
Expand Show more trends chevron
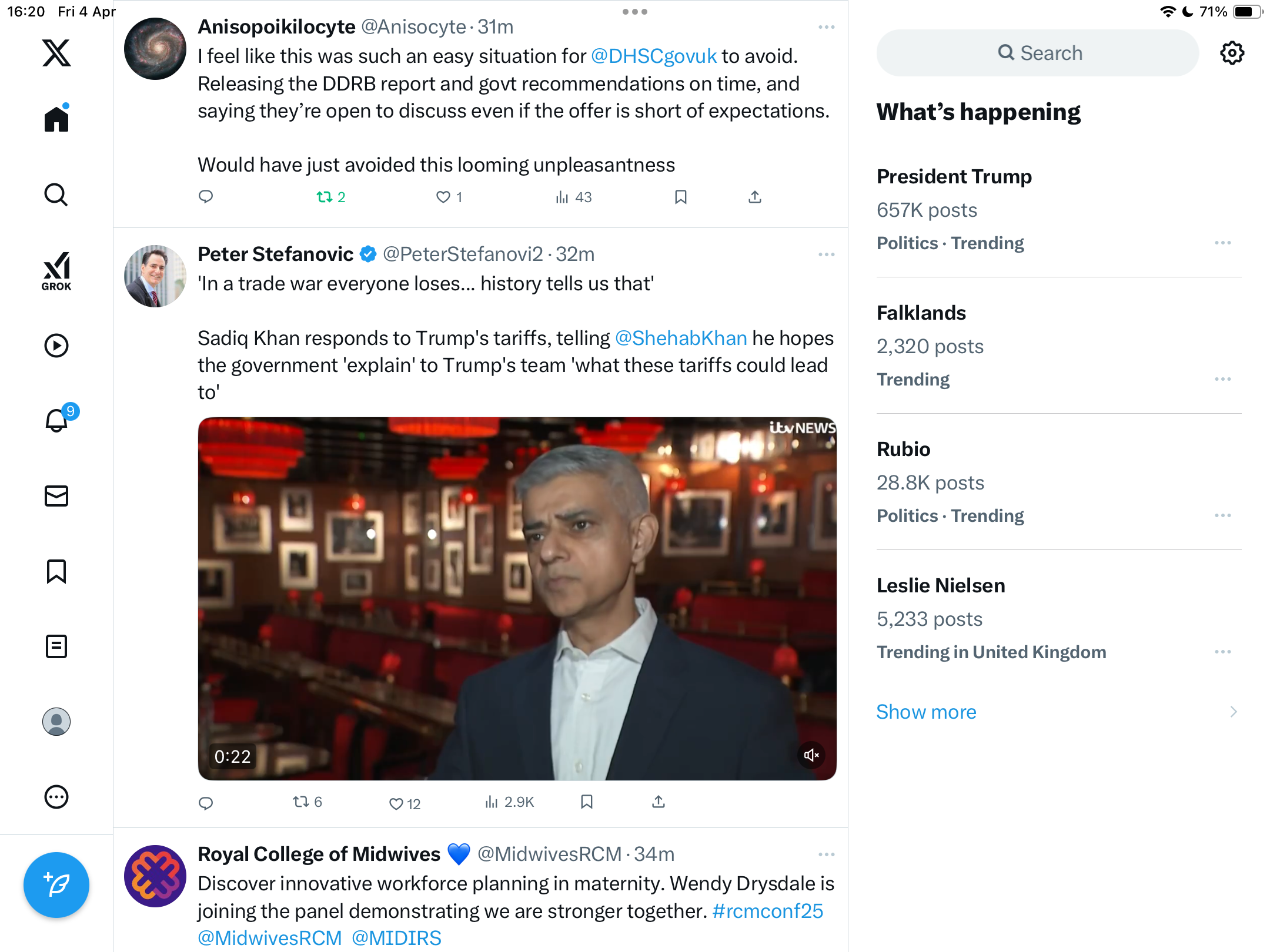(x=1233, y=712)
